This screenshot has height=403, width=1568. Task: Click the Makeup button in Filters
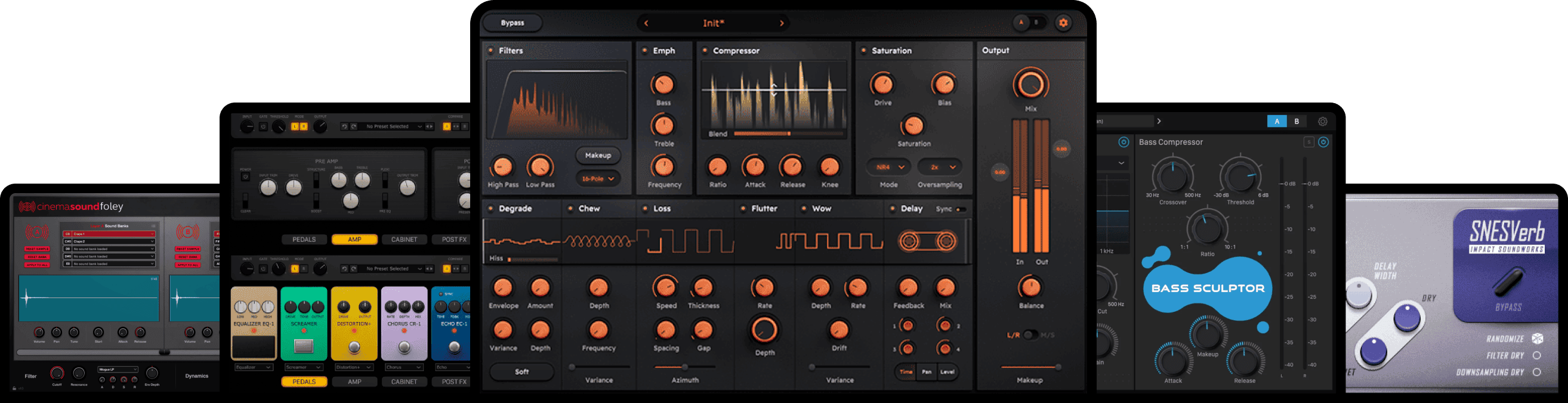pyautogui.click(x=598, y=155)
